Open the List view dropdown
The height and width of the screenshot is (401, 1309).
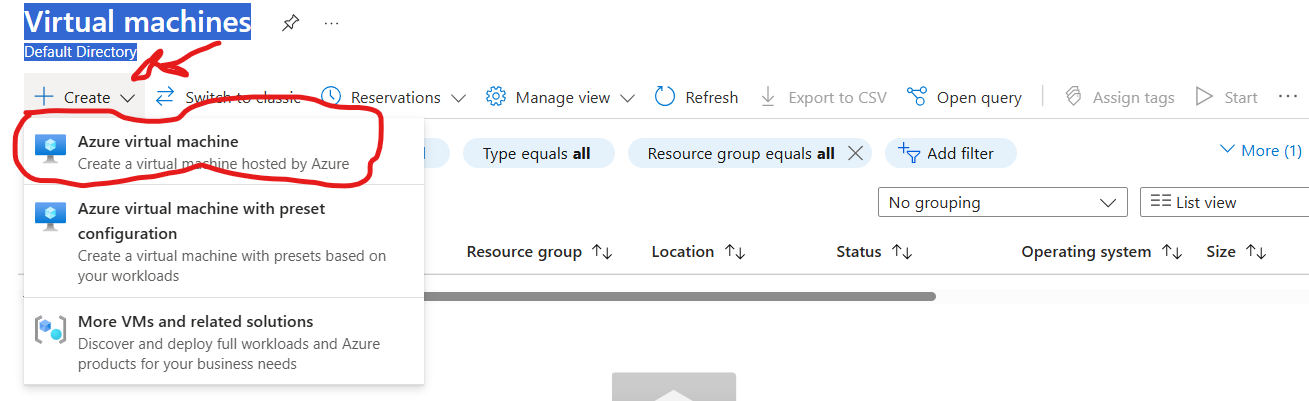1224,202
